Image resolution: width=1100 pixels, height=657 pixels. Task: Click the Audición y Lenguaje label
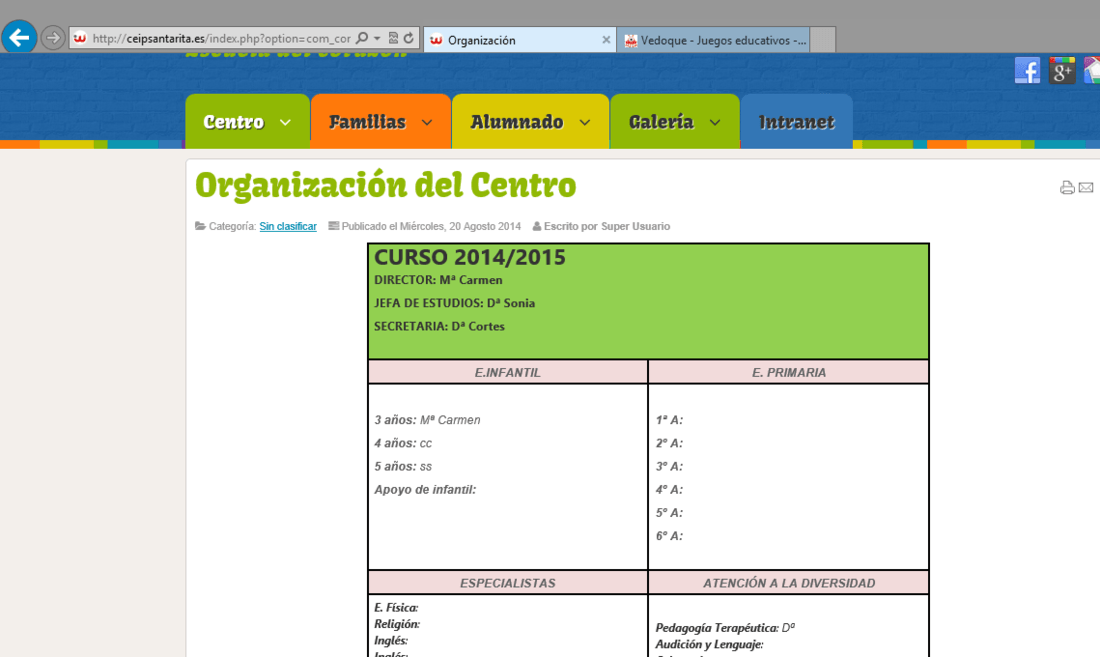(709, 644)
